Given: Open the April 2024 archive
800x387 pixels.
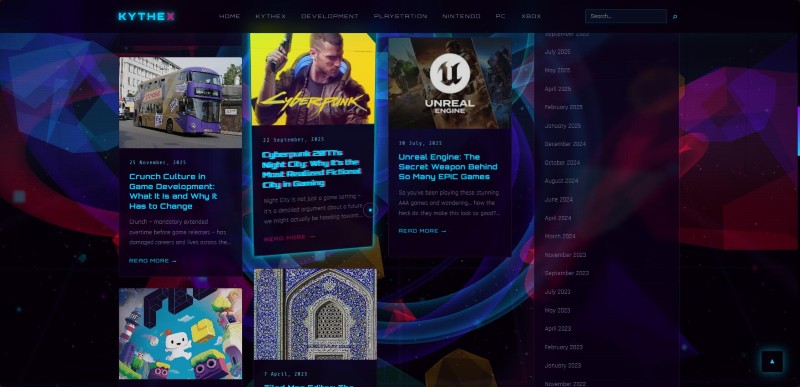Looking at the screenshot, I should pos(558,218).
